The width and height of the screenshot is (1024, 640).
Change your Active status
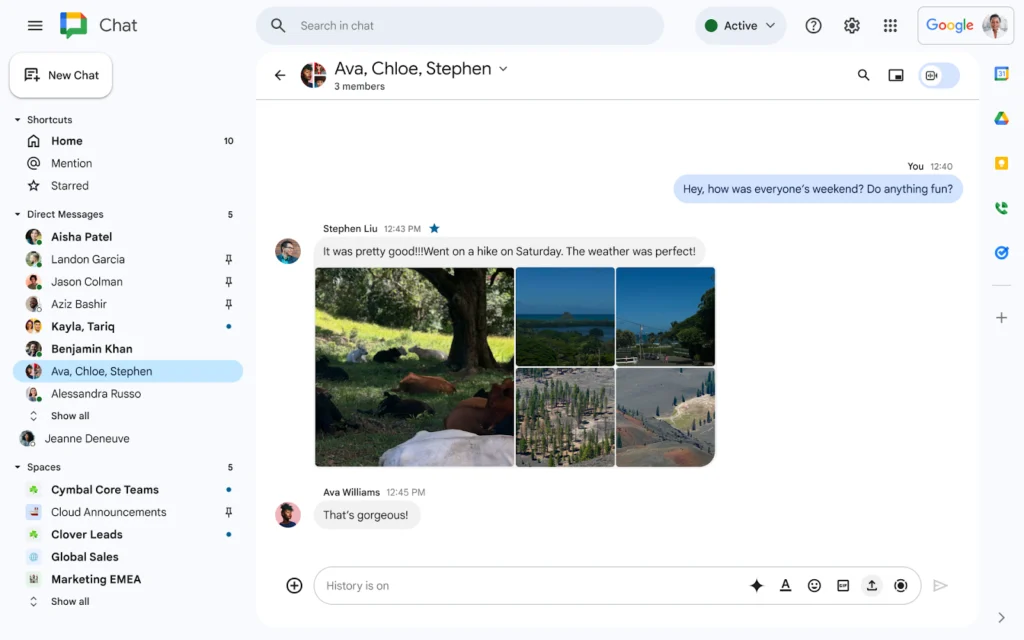coord(740,25)
